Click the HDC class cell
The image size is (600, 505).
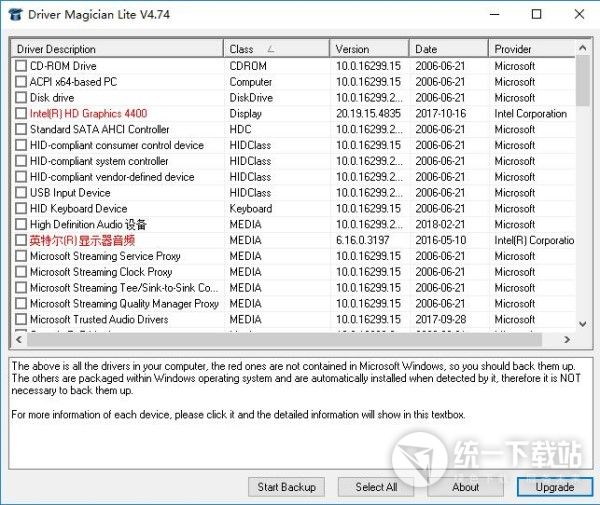(240, 129)
